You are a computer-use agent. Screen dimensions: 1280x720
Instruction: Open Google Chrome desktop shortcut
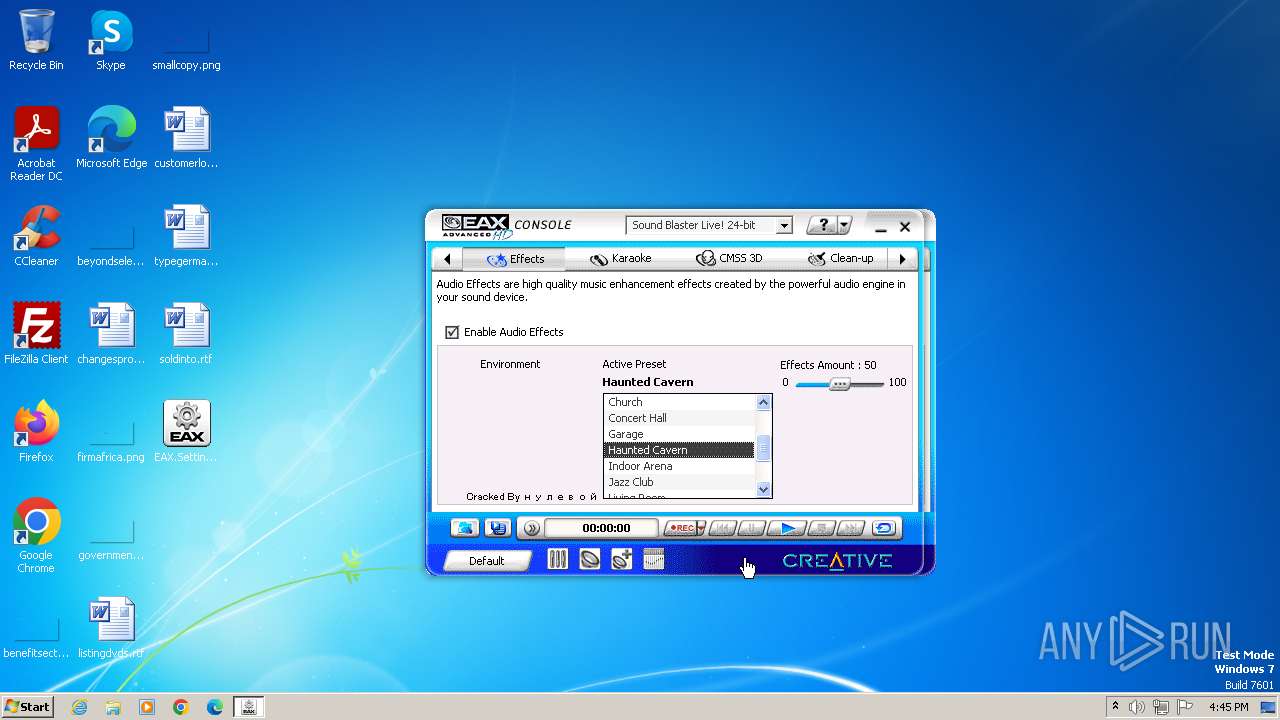click(x=36, y=536)
